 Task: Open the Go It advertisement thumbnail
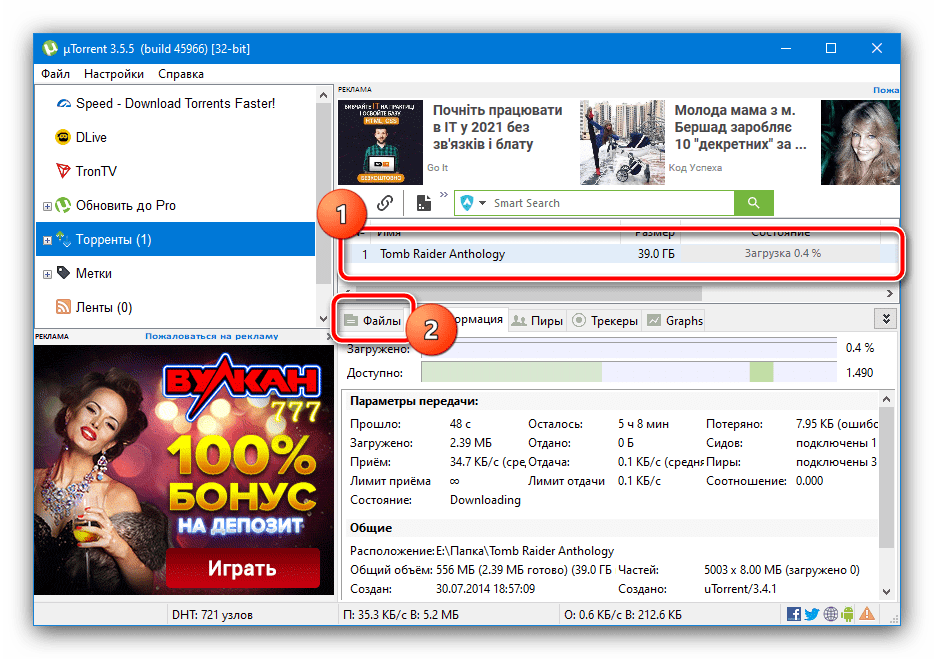[x=381, y=142]
